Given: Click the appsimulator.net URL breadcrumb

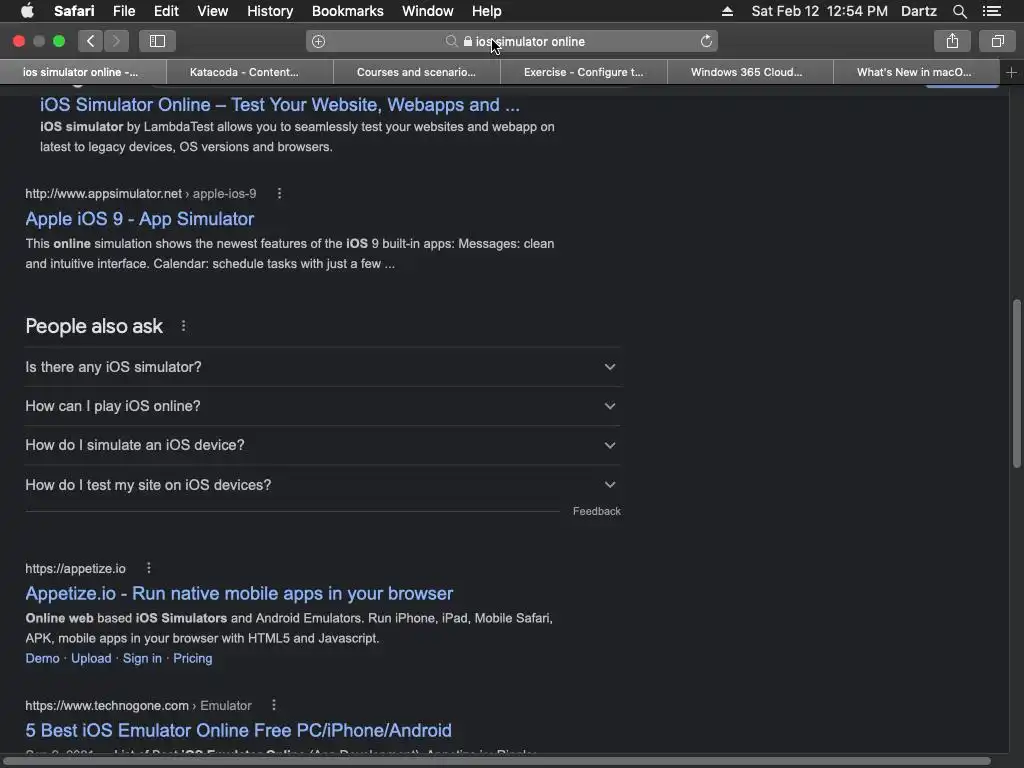Looking at the screenshot, I should point(141,193).
